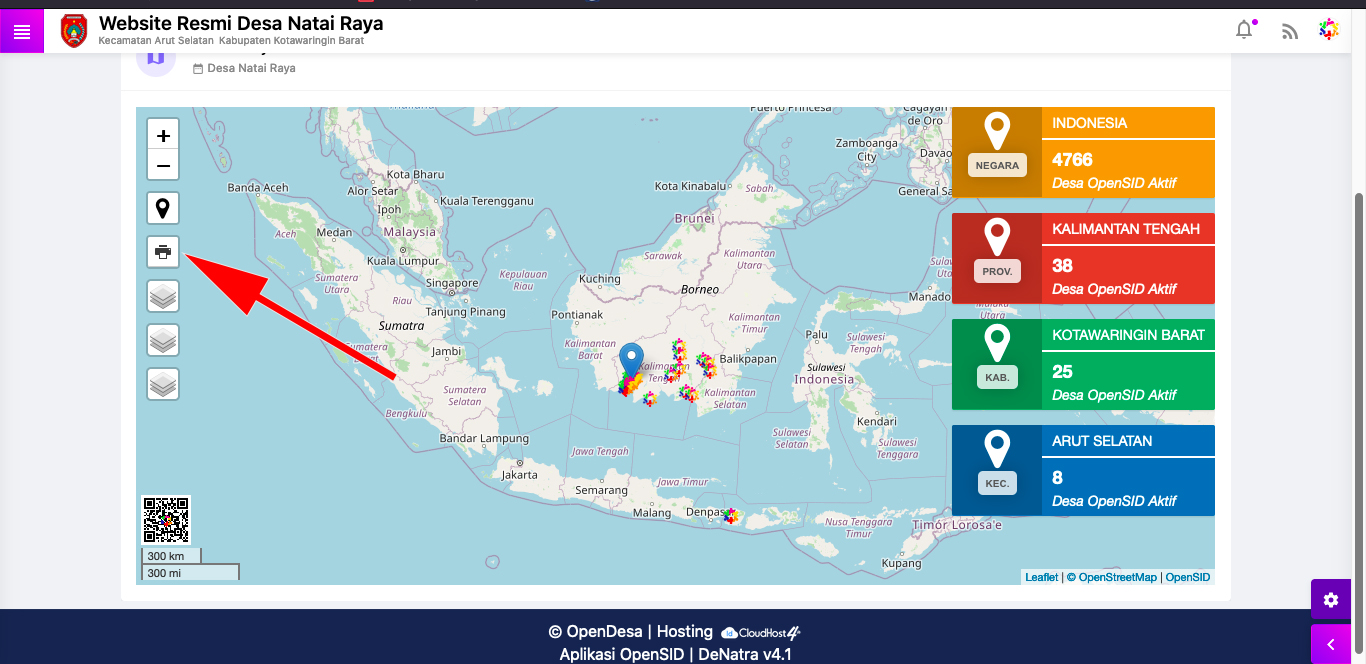The width and height of the screenshot is (1366, 664).
Task: Click the colorful OpenSID icon in header
Action: click(1329, 30)
